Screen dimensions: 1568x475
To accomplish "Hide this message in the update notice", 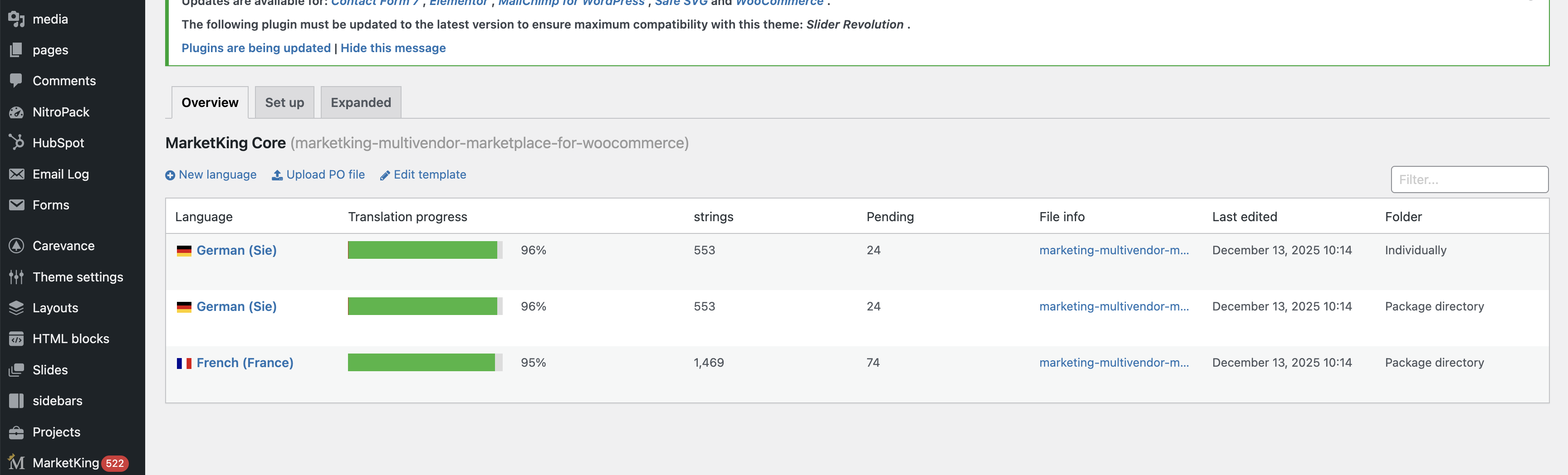I will 392,48.
